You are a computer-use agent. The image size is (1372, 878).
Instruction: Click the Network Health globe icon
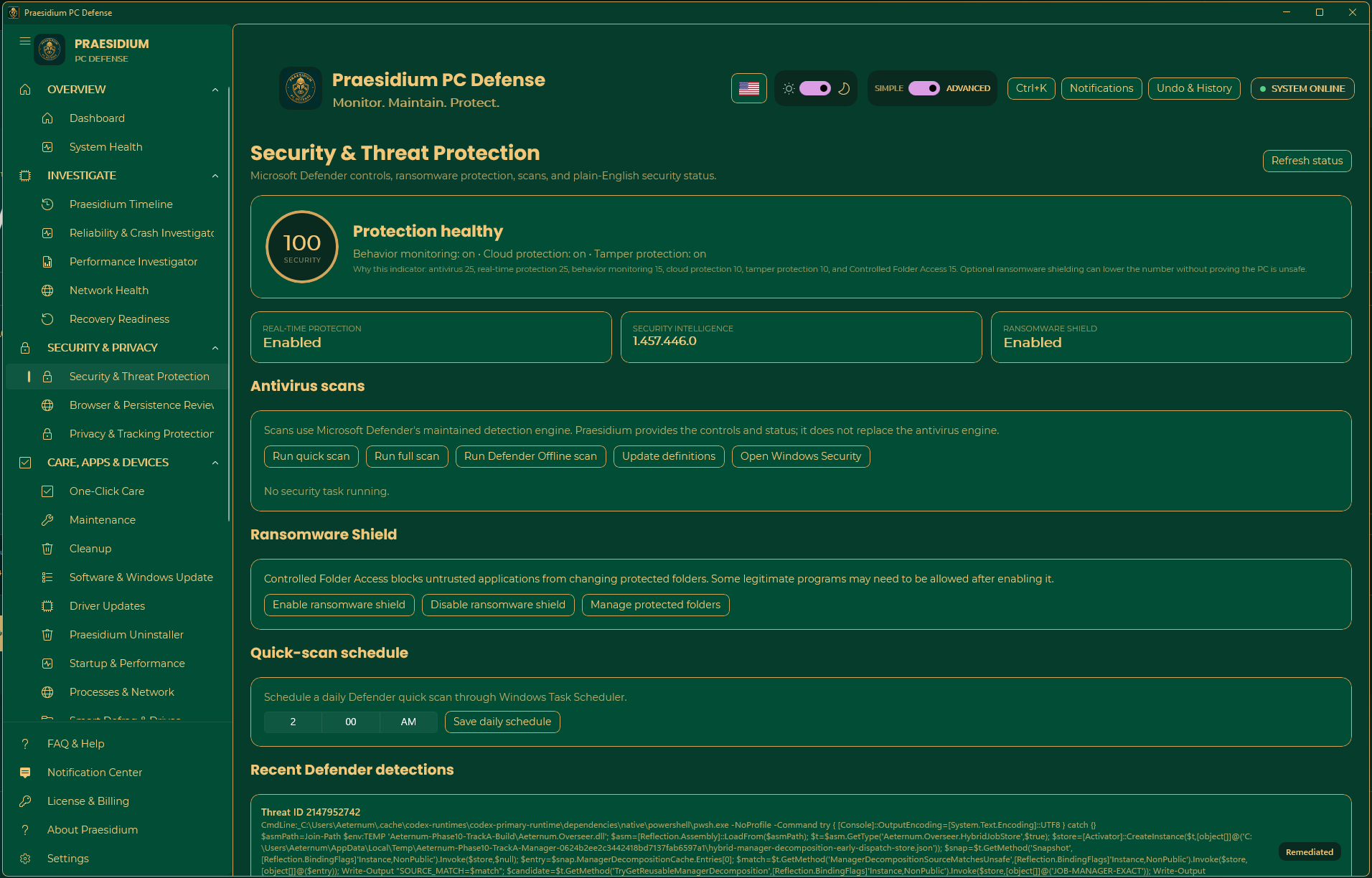47,291
